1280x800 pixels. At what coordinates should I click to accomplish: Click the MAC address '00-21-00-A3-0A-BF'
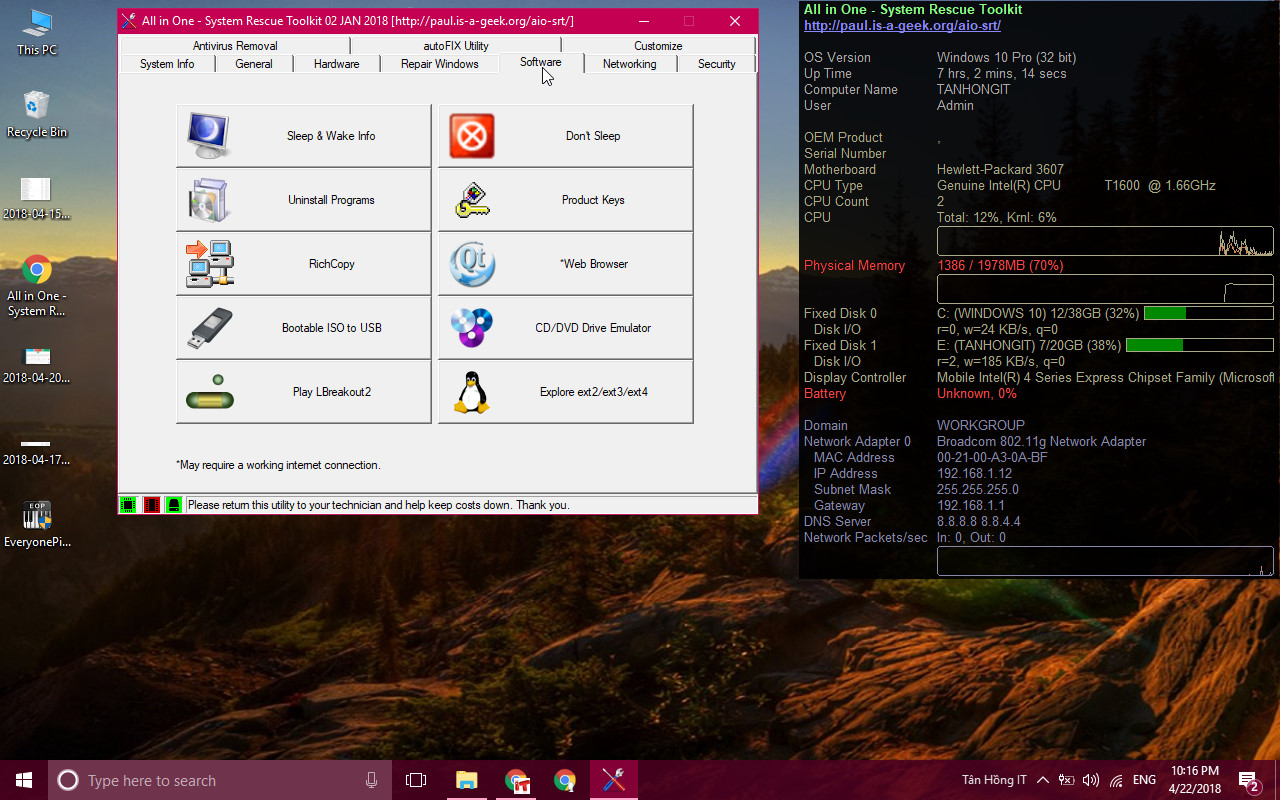(992, 458)
